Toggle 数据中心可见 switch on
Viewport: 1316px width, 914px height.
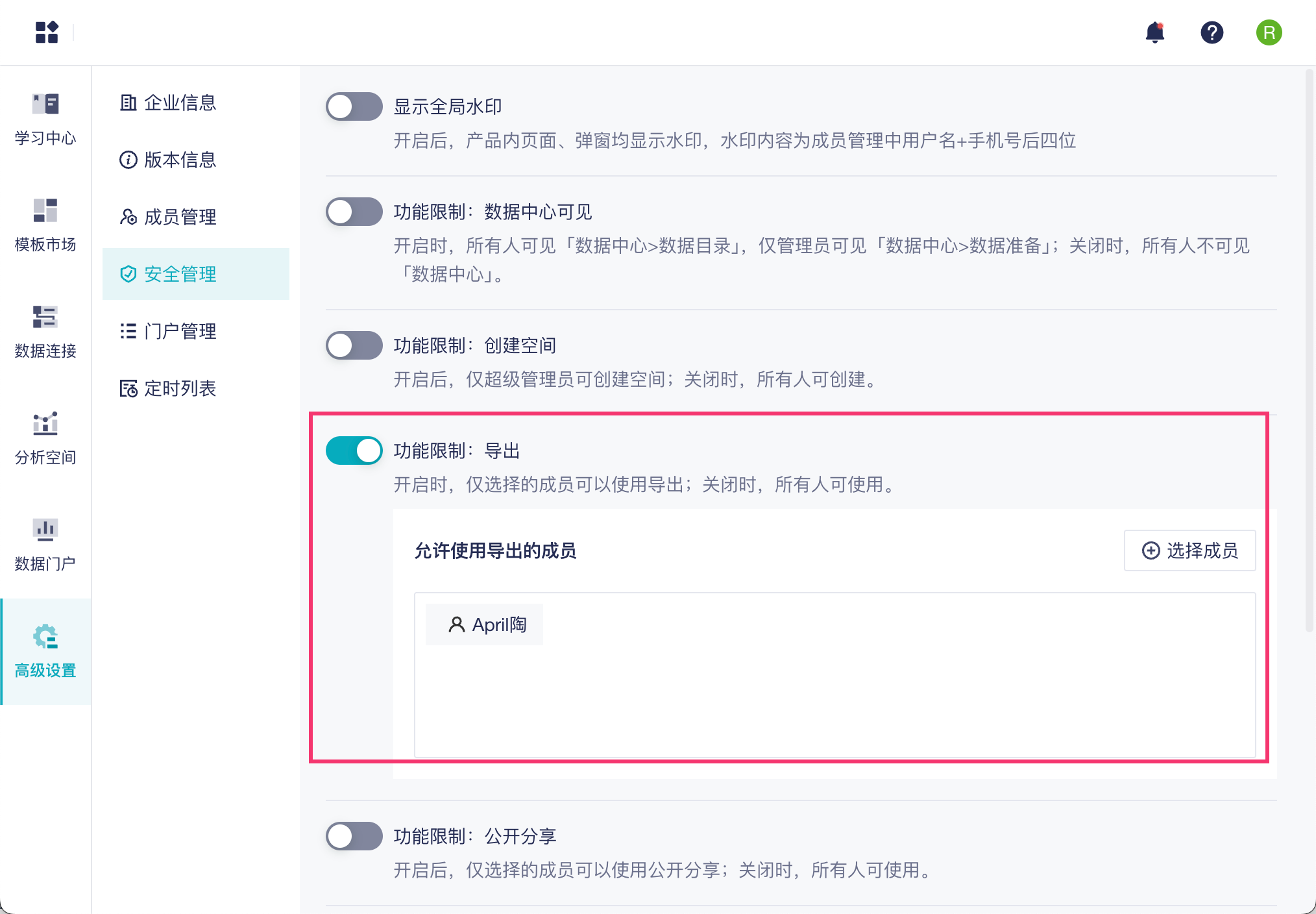[x=354, y=212]
